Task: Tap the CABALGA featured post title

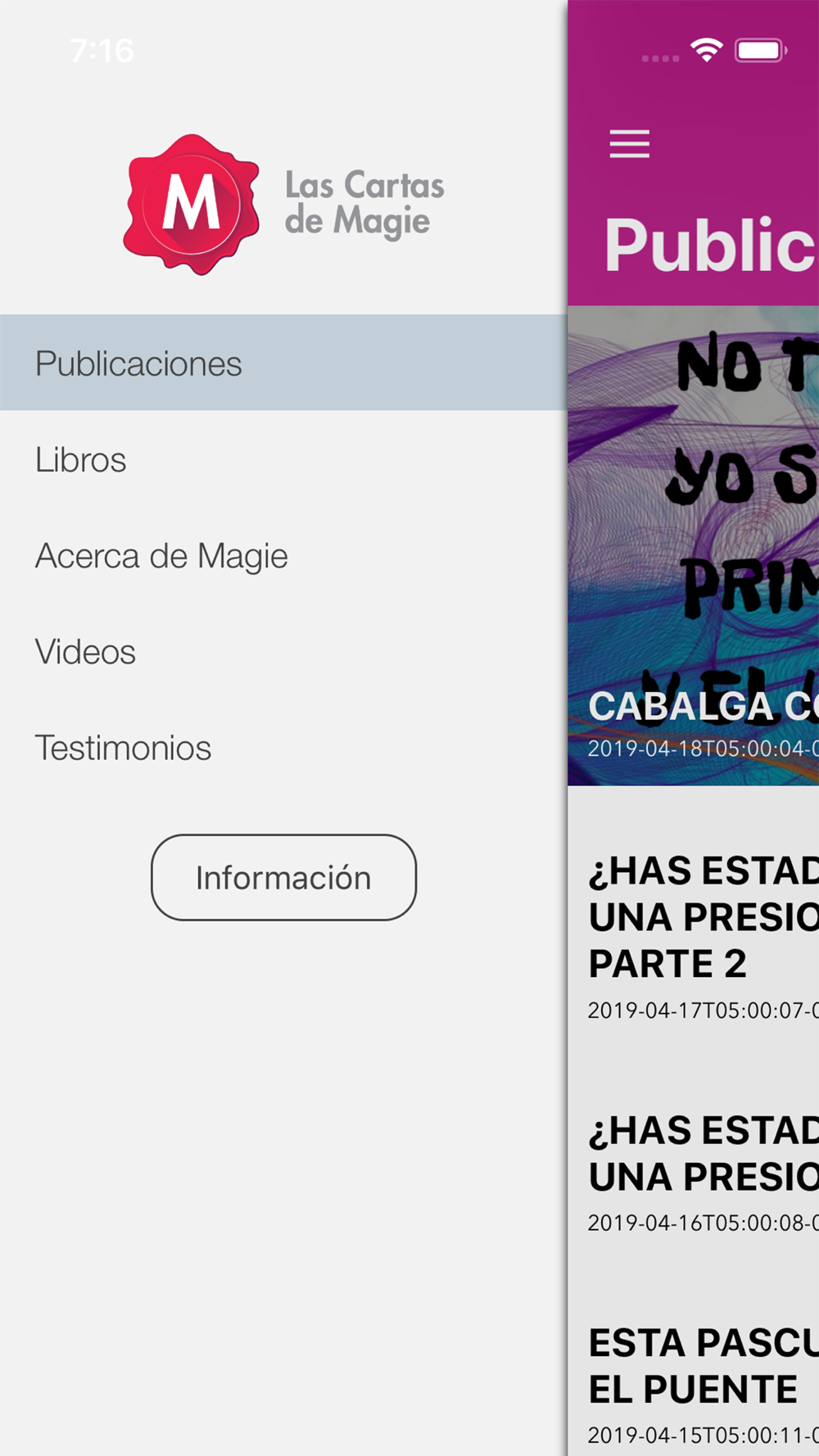Action: click(703, 706)
